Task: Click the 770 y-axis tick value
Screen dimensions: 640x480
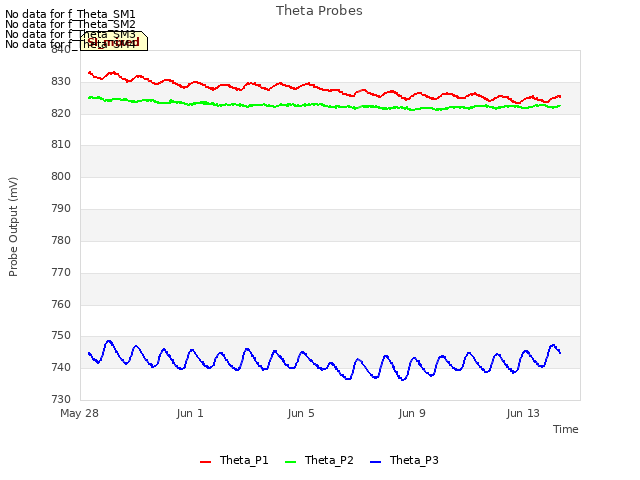Action: tap(61, 272)
